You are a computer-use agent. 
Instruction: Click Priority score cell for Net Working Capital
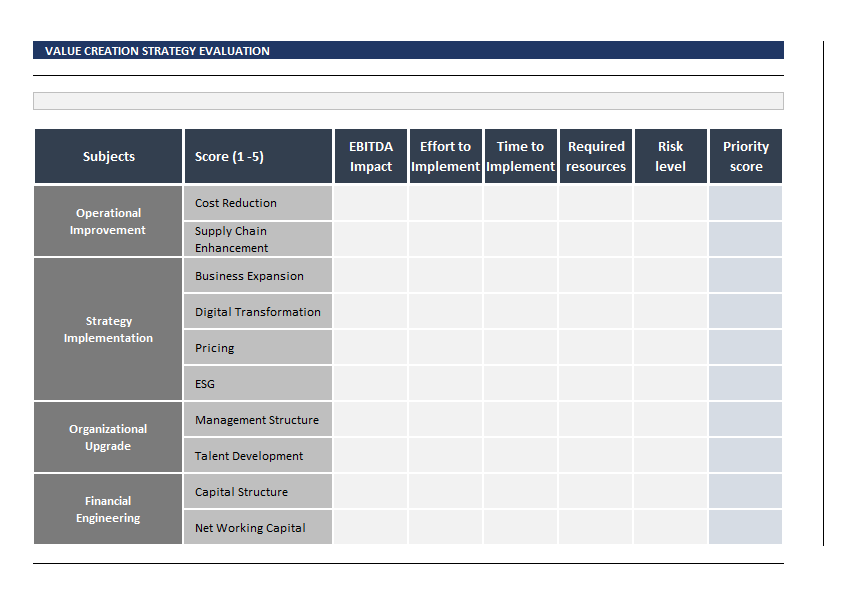pos(745,527)
